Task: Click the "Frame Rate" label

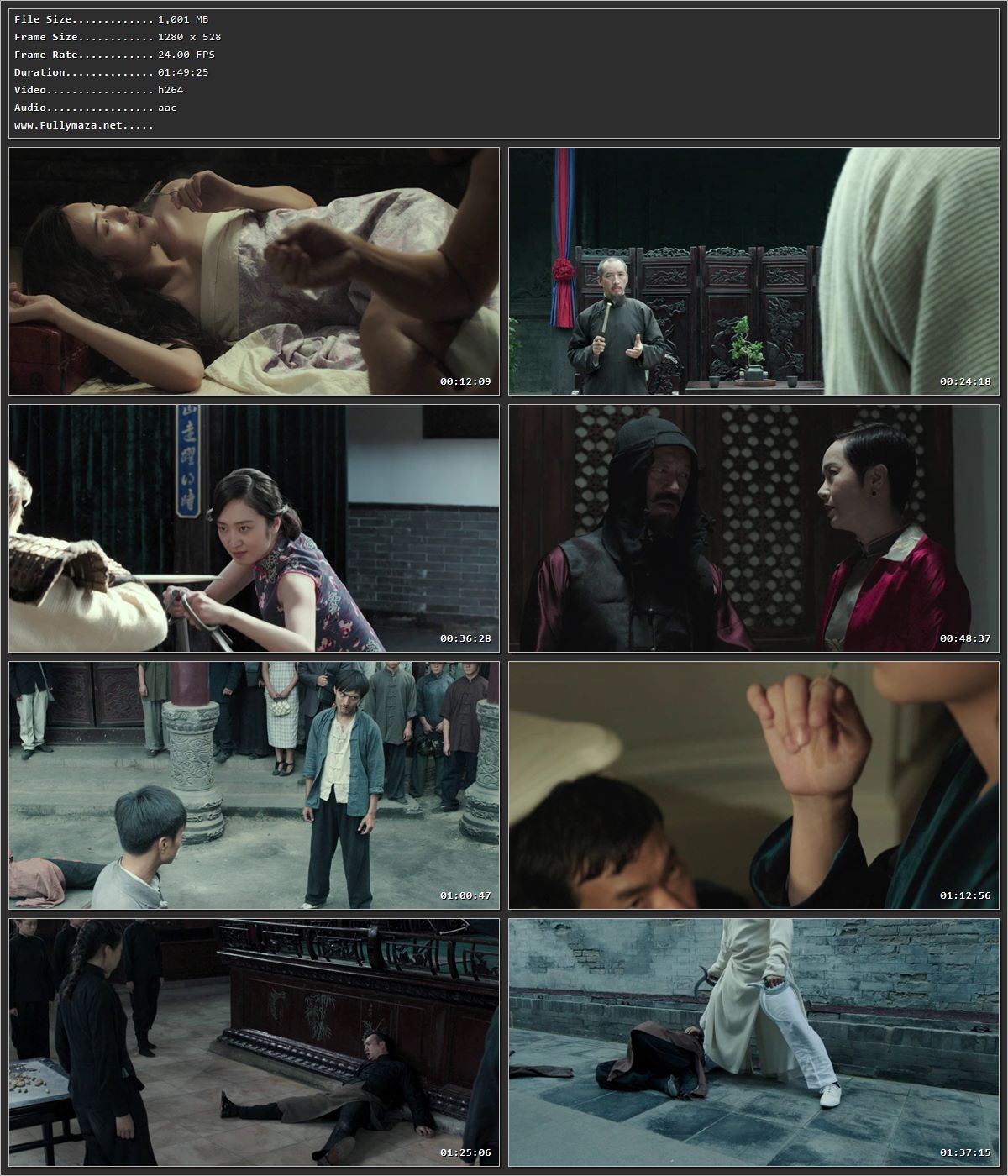Action: 46,55
